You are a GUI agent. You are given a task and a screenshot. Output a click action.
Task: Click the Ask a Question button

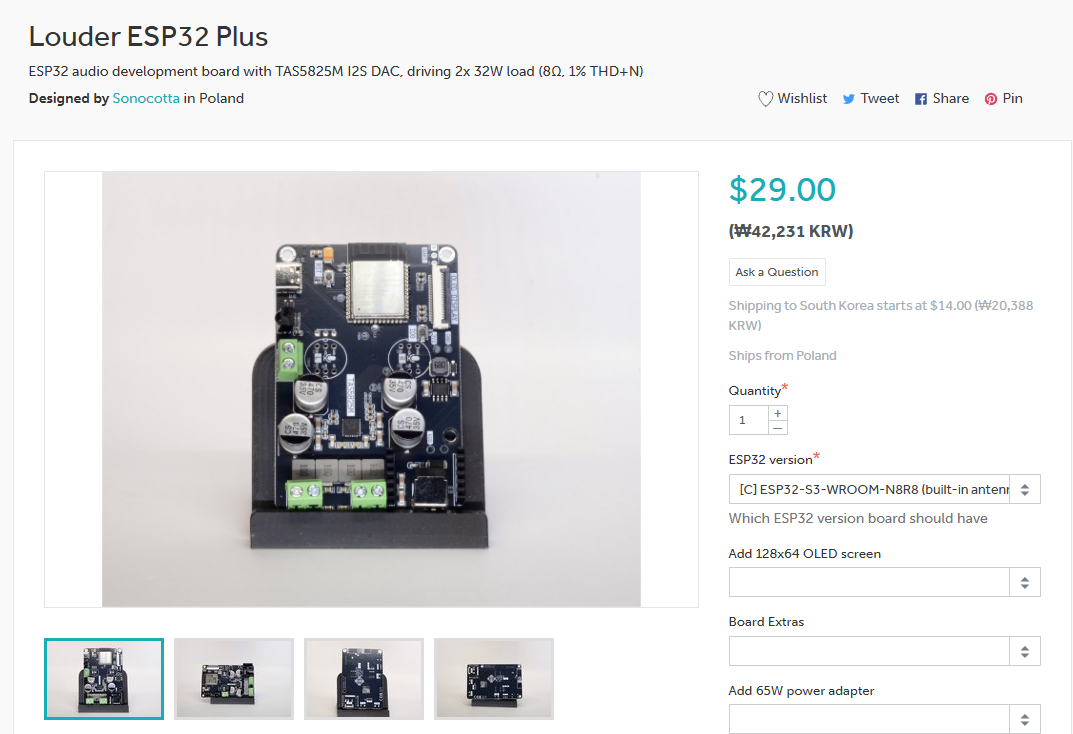[777, 272]
